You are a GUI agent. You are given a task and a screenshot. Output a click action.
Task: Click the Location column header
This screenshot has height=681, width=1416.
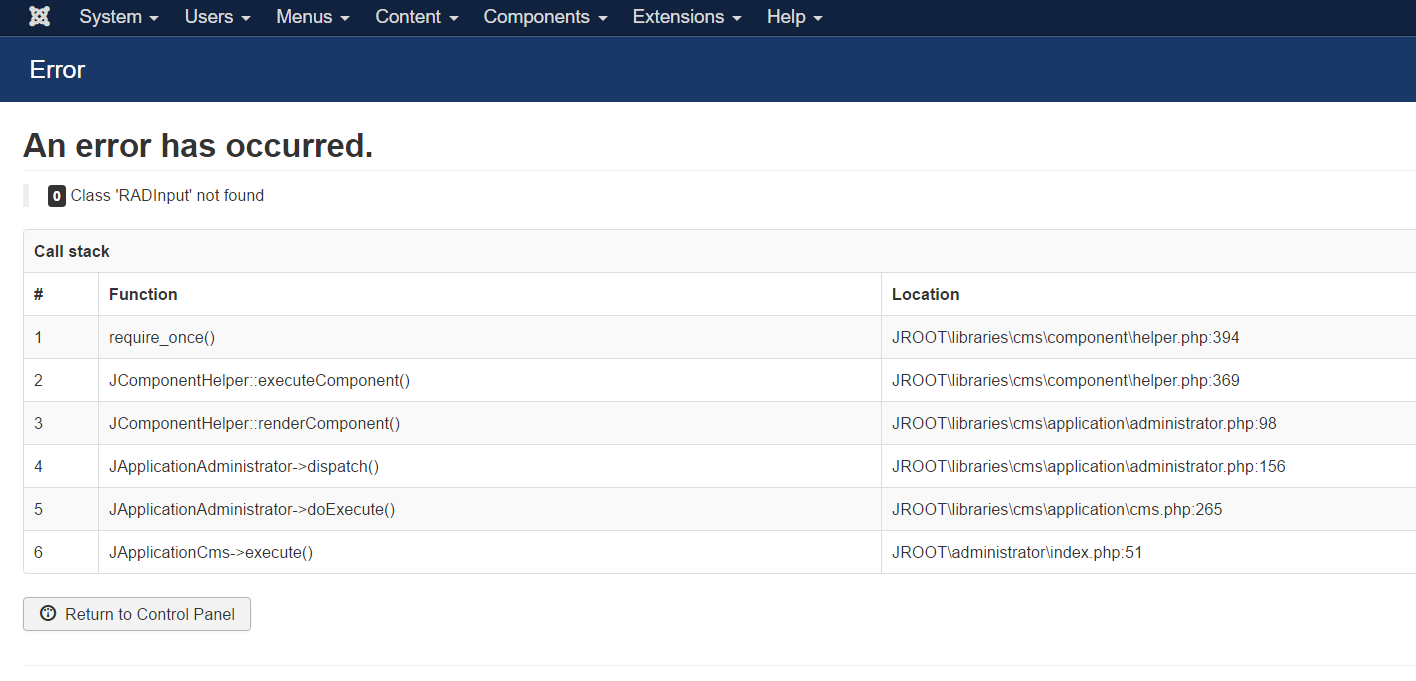point(925,294)
